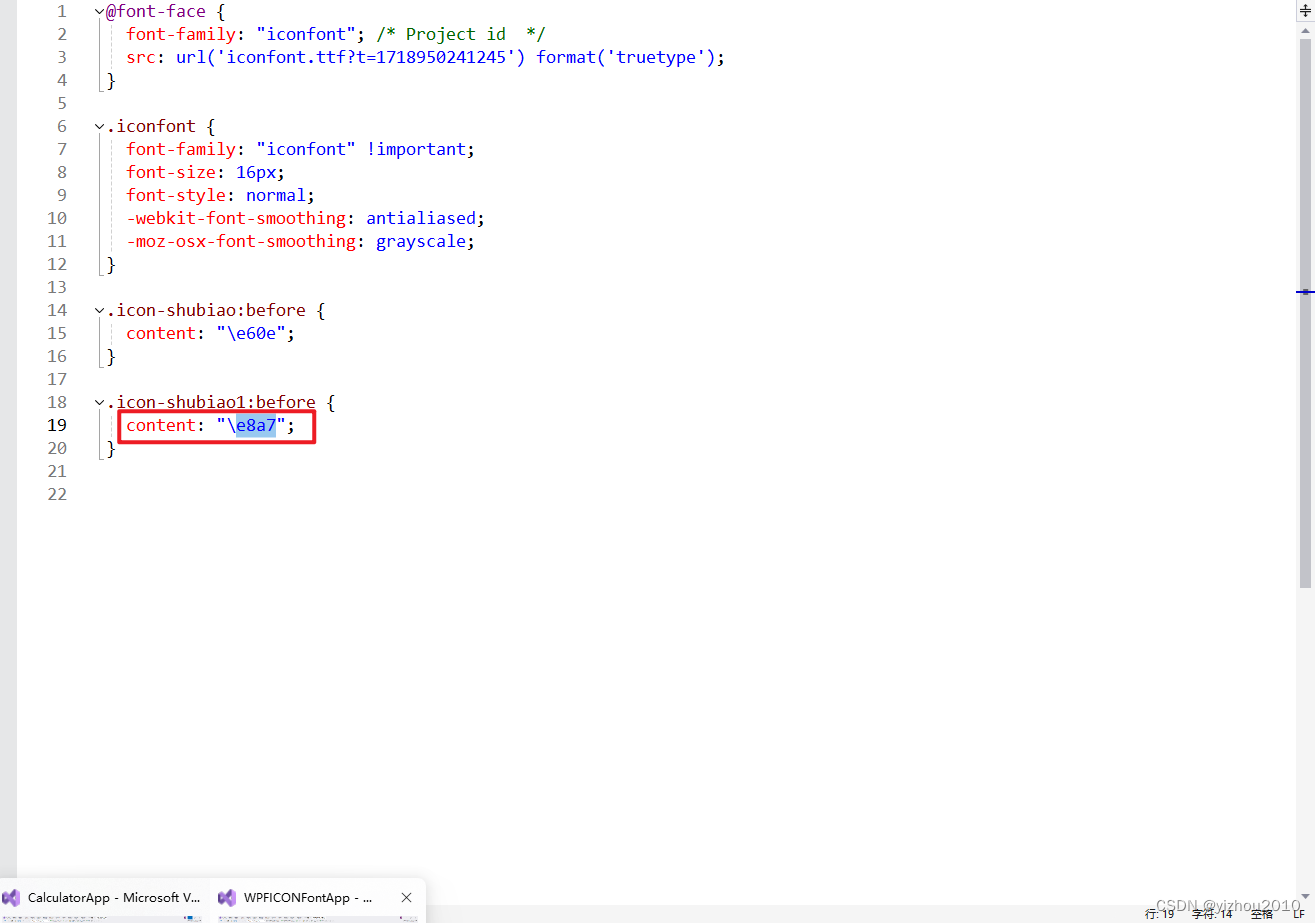1315x923 pixels.
Task: Click the format('truetype') text
Action: pyautogui.click(x=626, y=58)
